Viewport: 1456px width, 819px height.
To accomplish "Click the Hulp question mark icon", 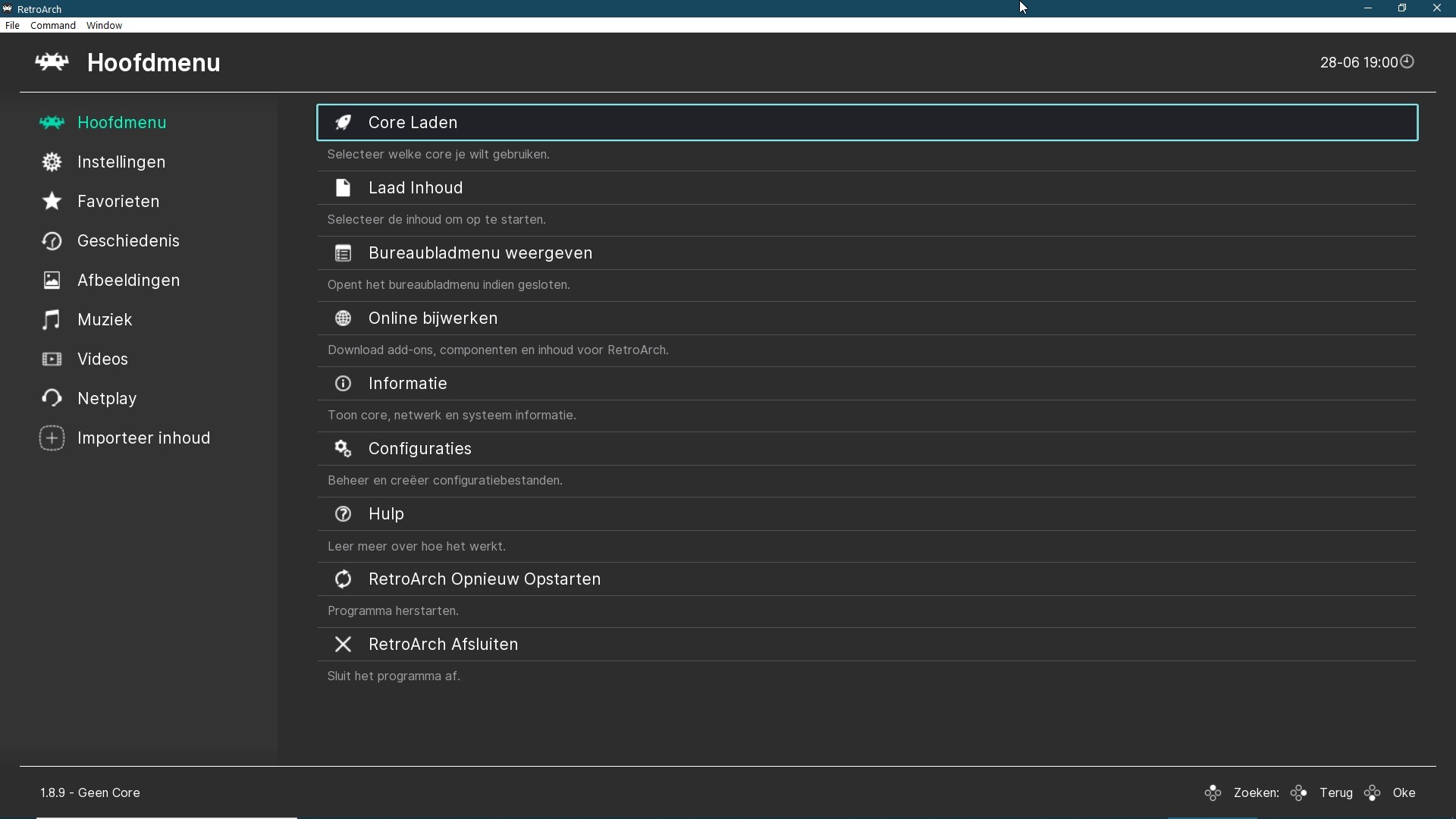I will point(343,514).
